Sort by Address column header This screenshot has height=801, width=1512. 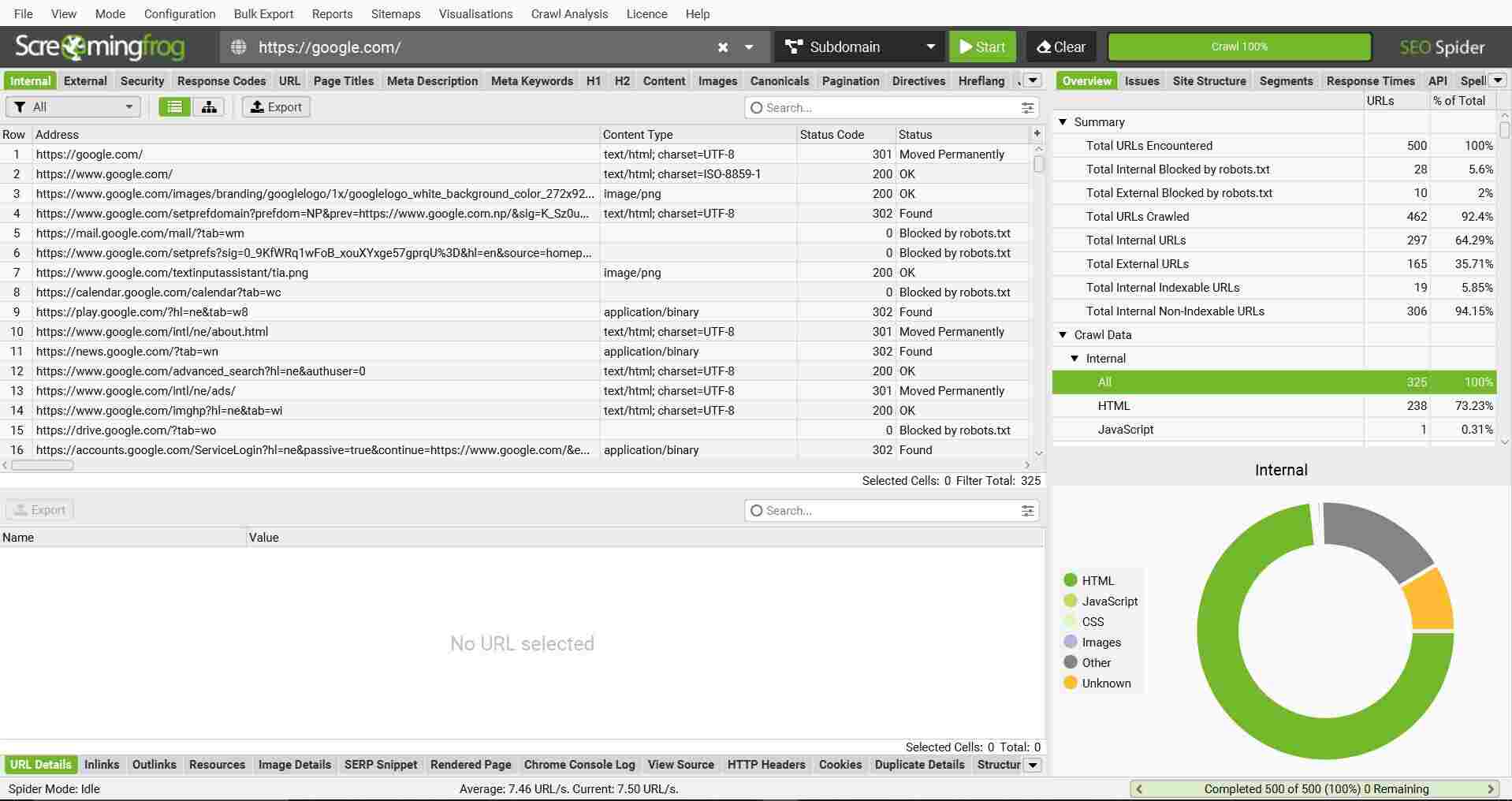coord(315,135)
